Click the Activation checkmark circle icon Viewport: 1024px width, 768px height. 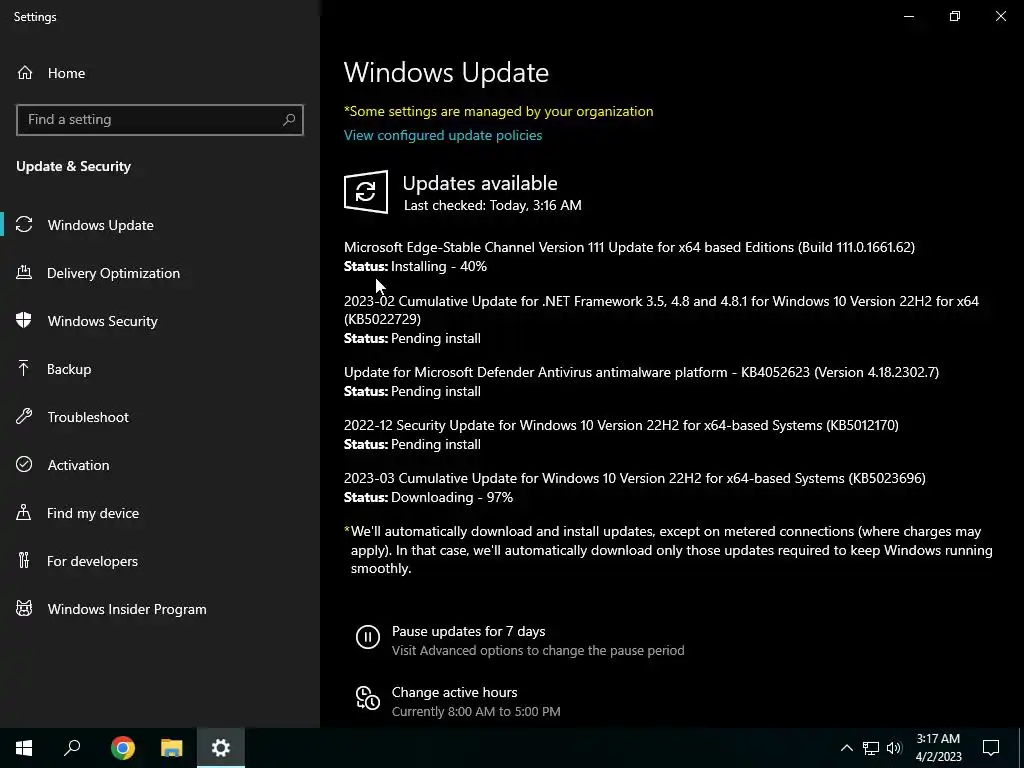pos(24,464)
